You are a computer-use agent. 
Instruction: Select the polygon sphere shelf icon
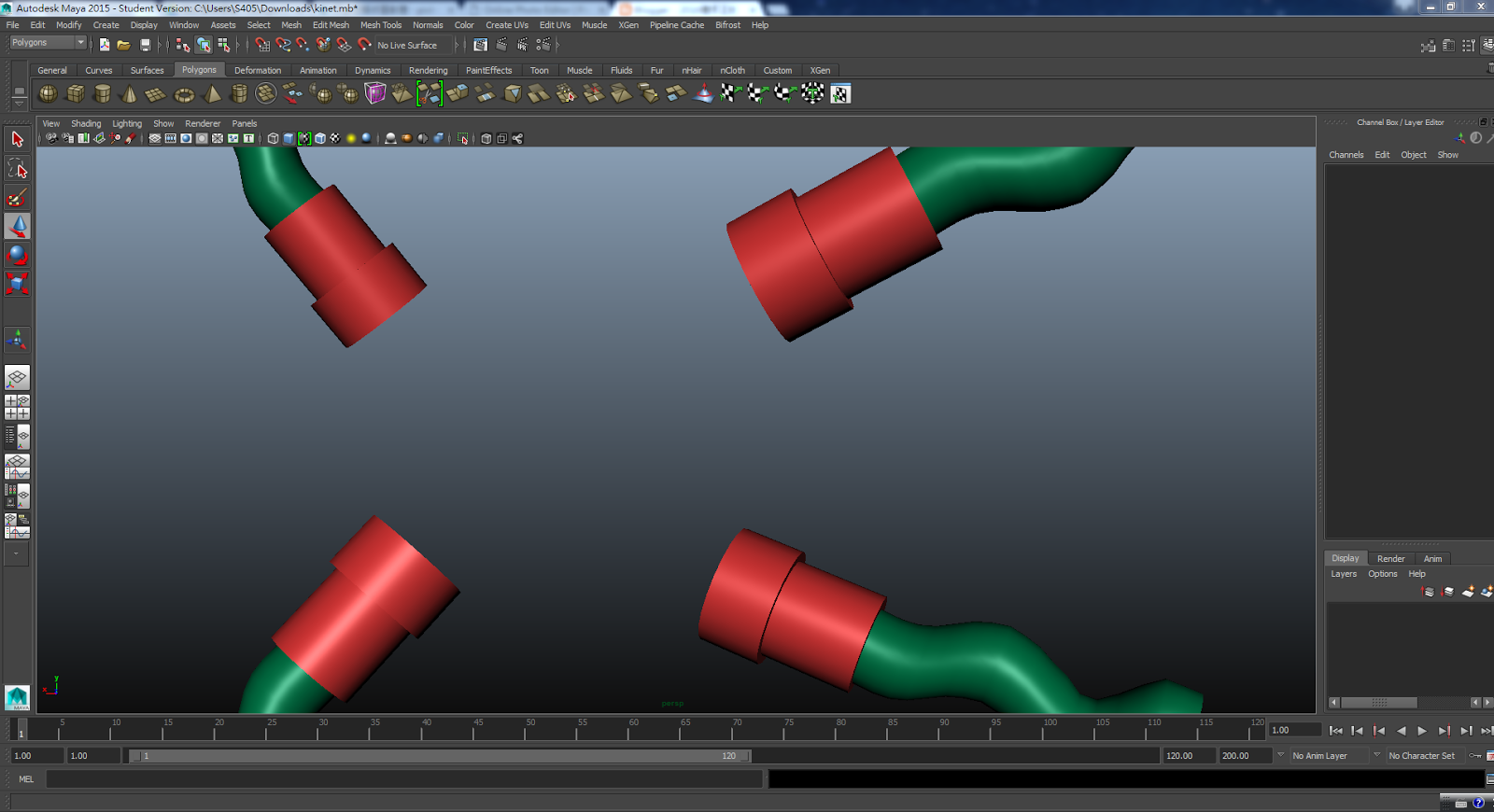coord(48,93)
